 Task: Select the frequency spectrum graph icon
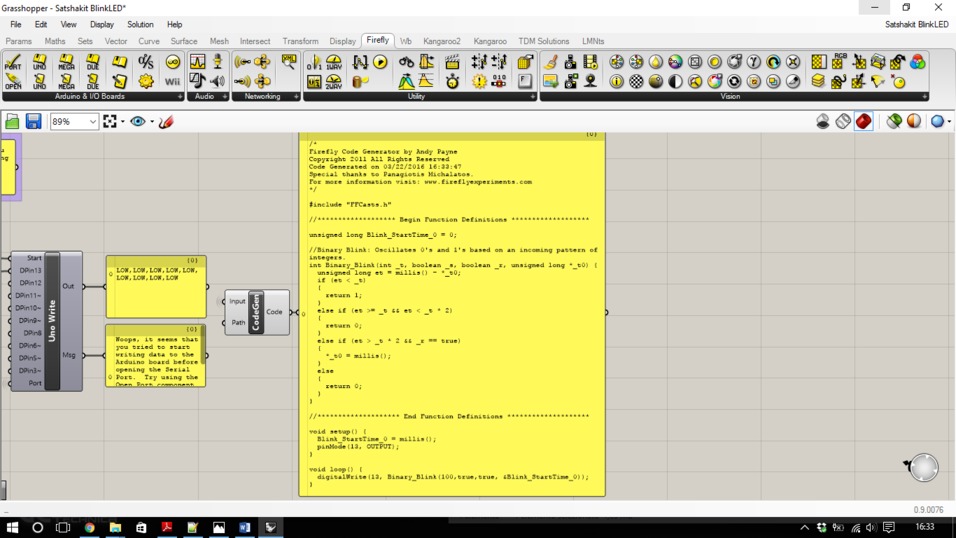(x=198, y=62)
